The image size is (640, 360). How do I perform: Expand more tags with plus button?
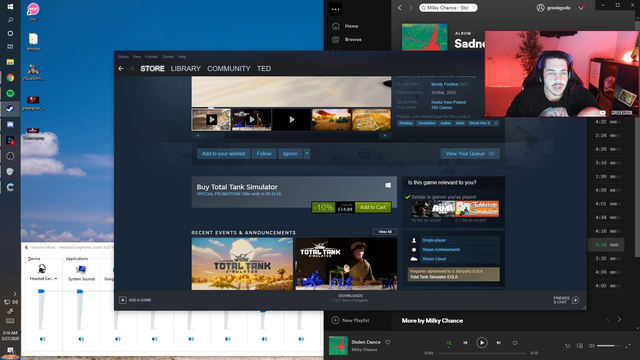pos(496,123)
